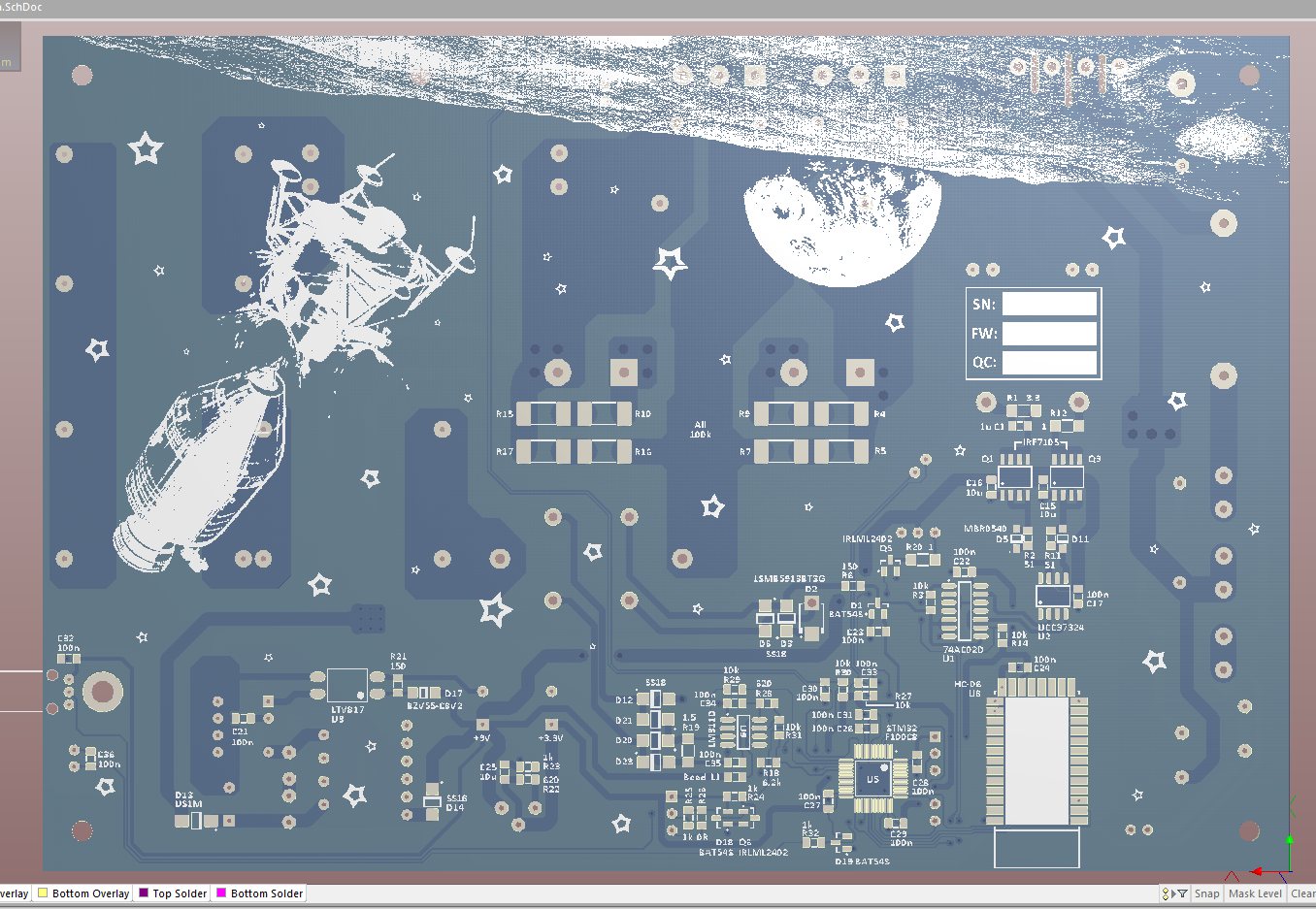Click the small arrow beside the funnel

[1173, 893]
